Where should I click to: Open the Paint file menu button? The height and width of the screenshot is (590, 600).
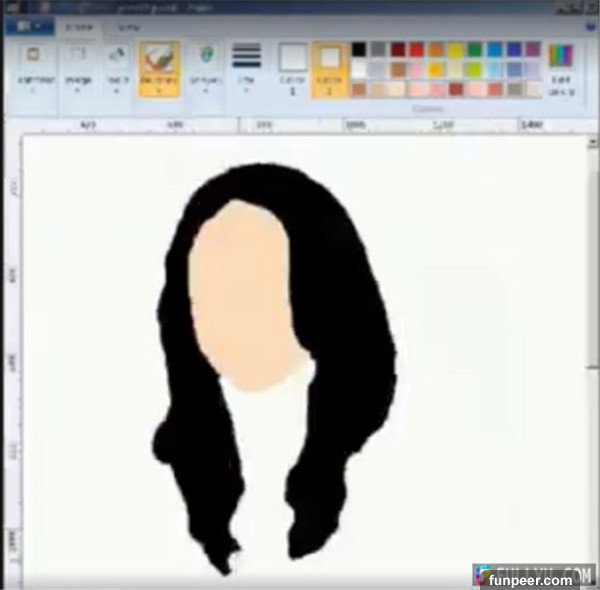(30, 27)
